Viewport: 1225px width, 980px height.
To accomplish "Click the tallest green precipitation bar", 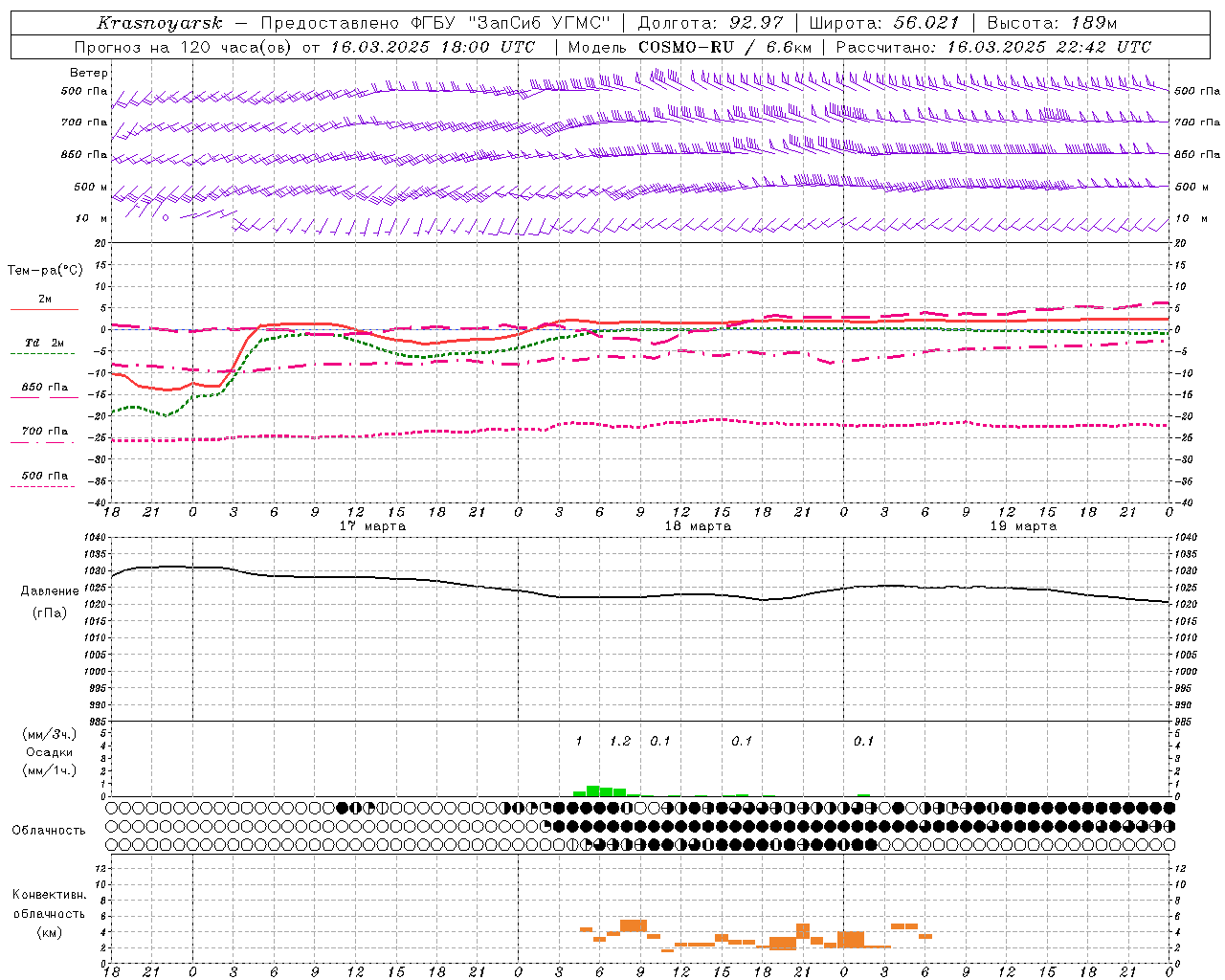I will 593,791.
